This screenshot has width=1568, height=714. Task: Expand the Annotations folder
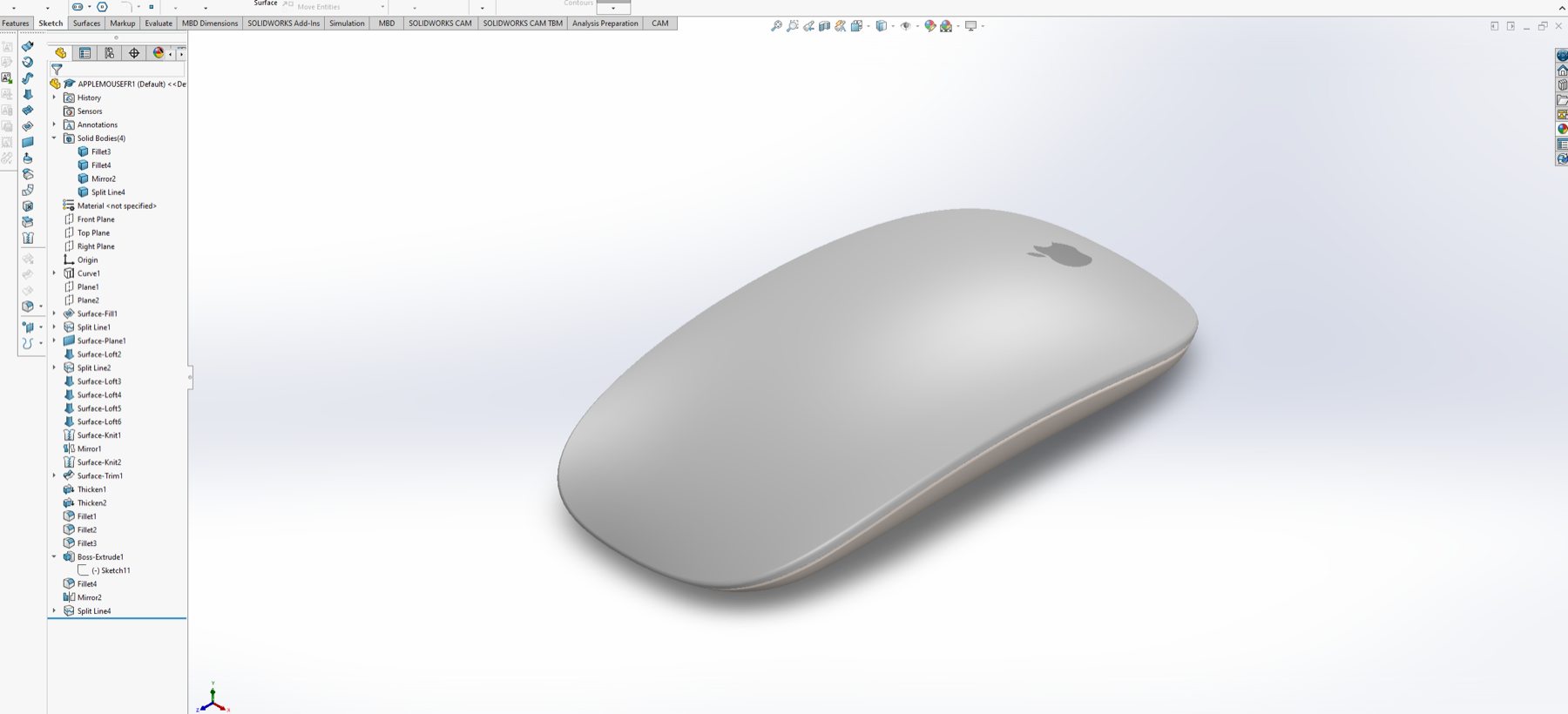[54, 125]
